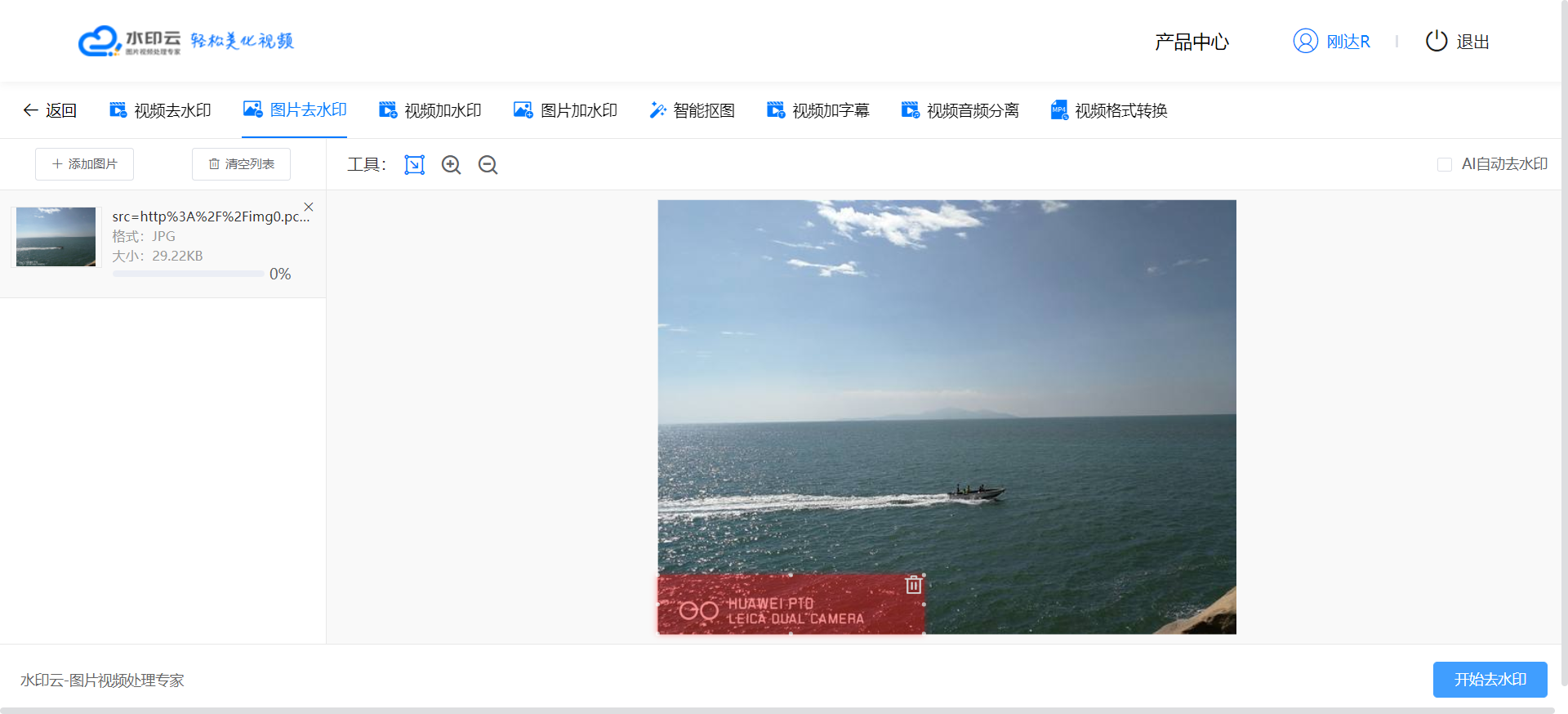Click the user avatar icon
1568x714 pixels.
click(x=1305, y=41)
